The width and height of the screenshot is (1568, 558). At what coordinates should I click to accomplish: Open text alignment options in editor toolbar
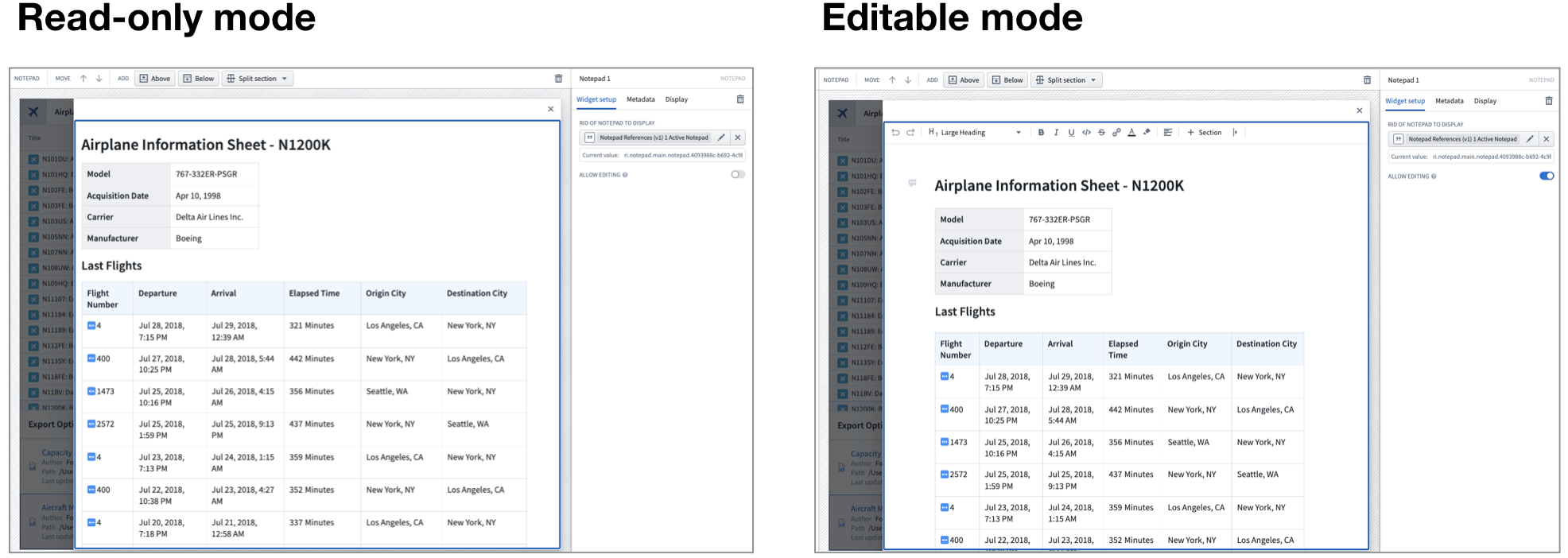(1168, 133)
